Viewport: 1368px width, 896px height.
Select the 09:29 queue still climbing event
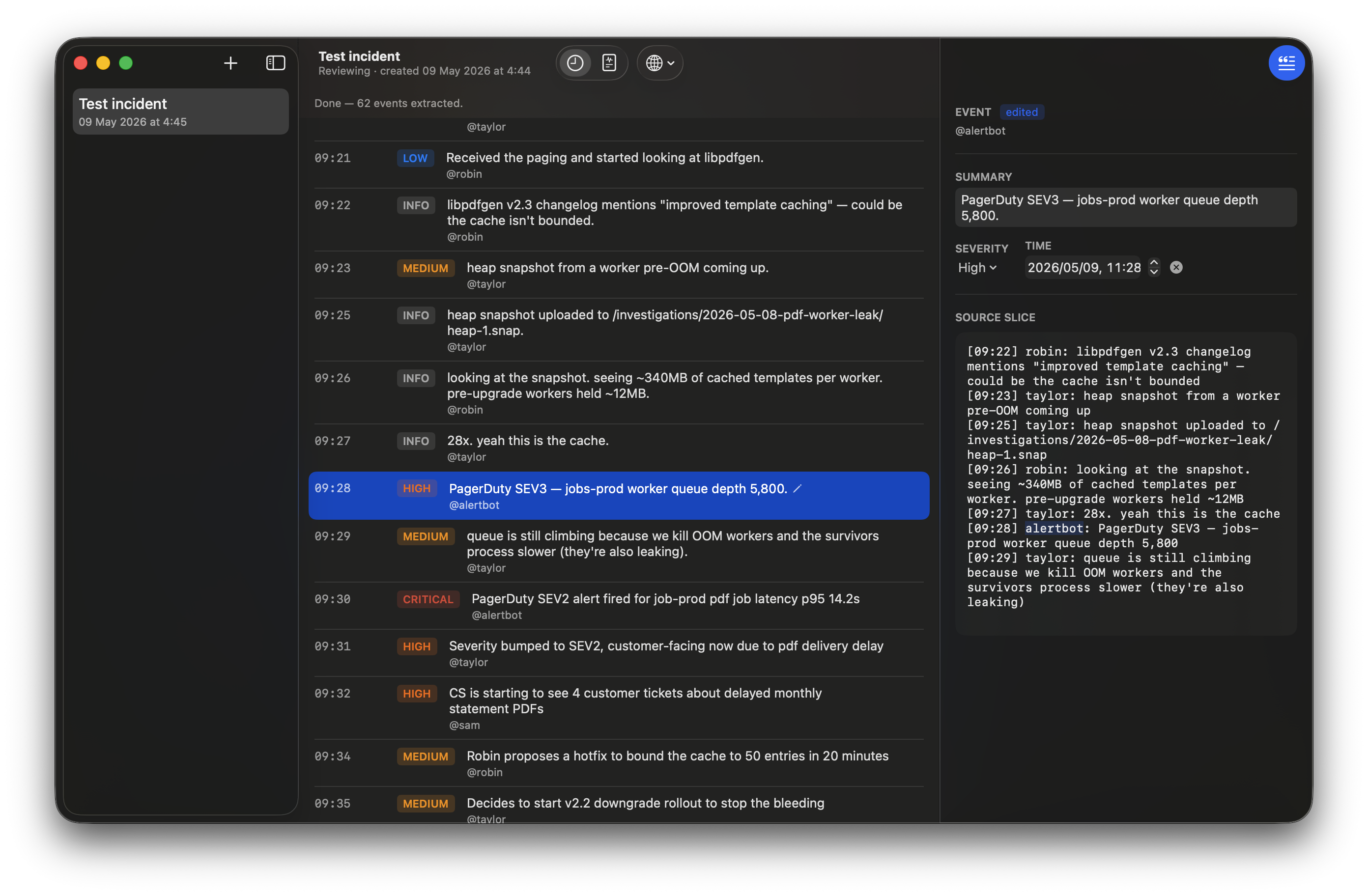tap(619, 551)
